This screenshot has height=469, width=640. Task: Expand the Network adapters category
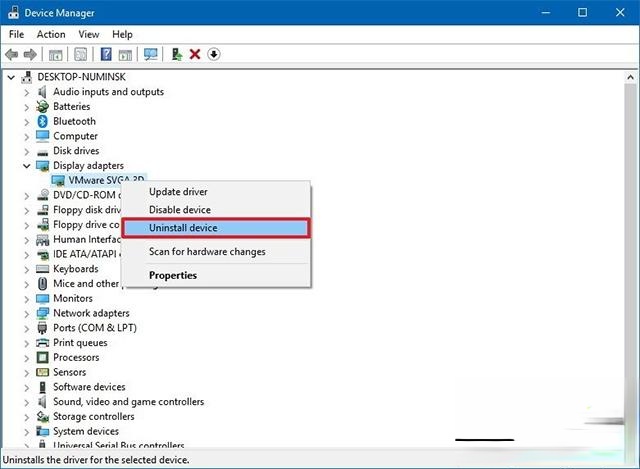coord(27,313)
